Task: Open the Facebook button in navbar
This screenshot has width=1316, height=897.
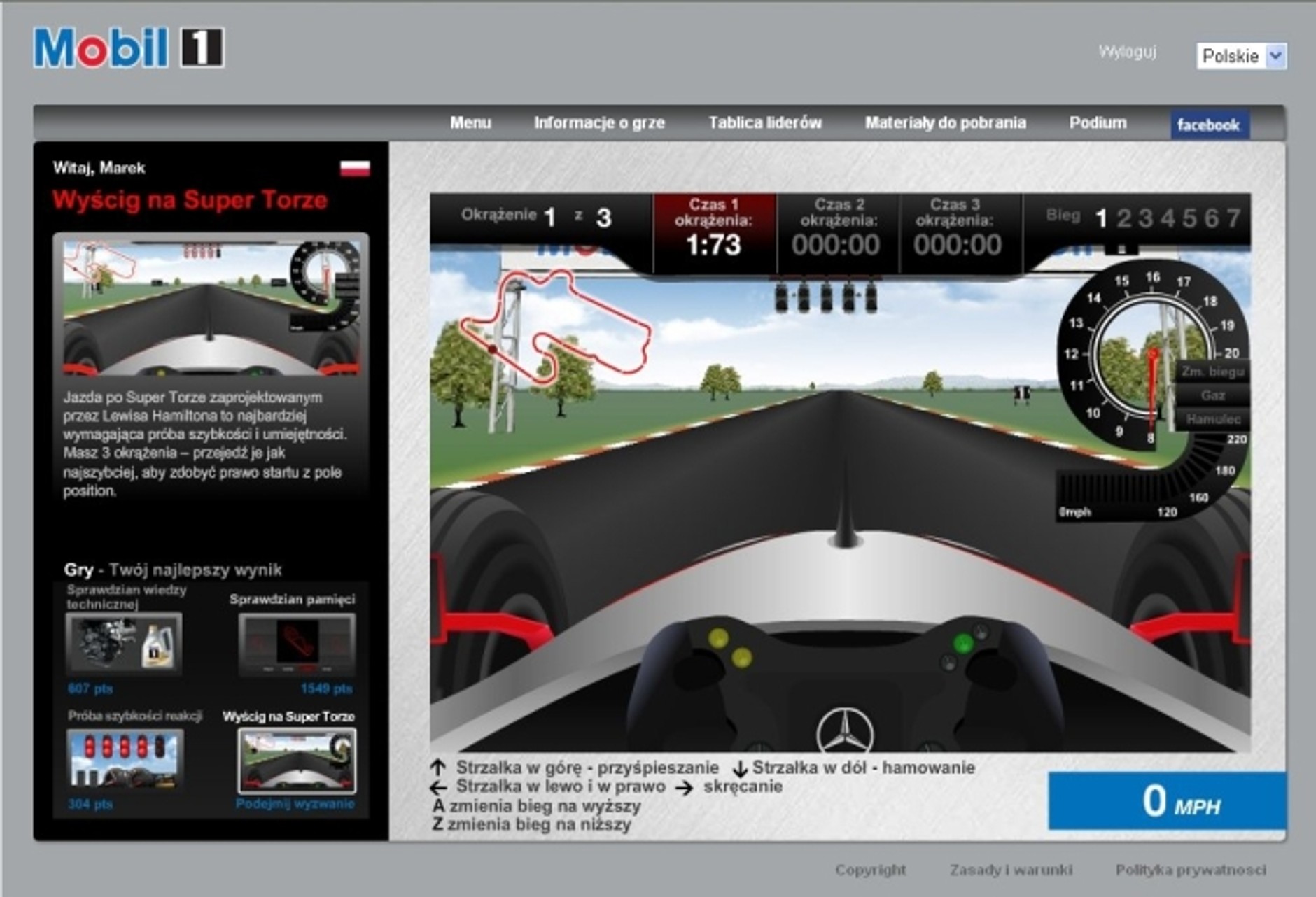Action: [x=1208, y=125]
